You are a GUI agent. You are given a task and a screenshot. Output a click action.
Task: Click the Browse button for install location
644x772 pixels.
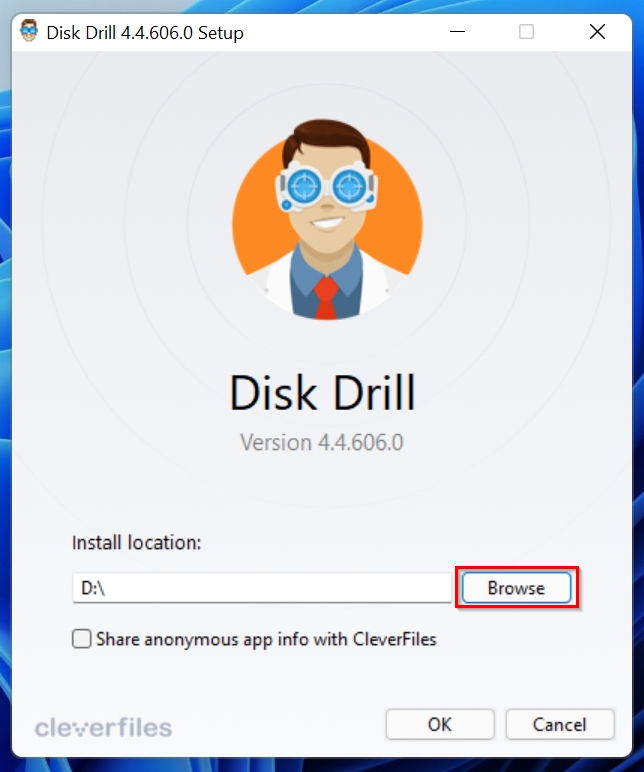pyautogui.click(x=516, y=587)
